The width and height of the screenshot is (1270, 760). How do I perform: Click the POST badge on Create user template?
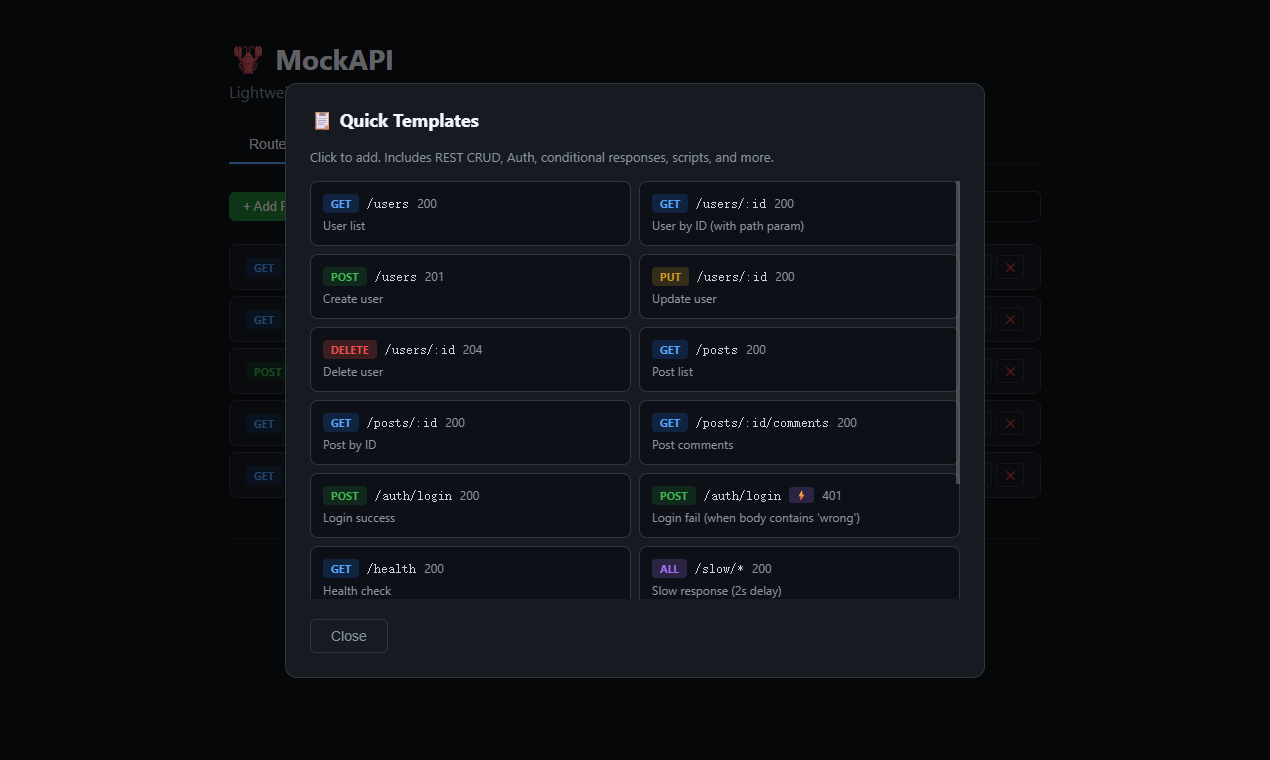coord(344,276)
